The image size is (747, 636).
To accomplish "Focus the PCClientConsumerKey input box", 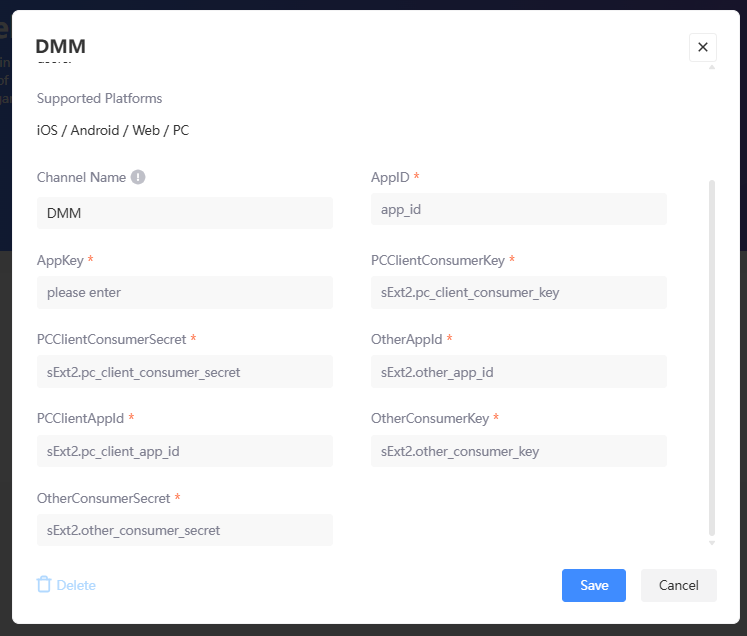I will 518,292.
